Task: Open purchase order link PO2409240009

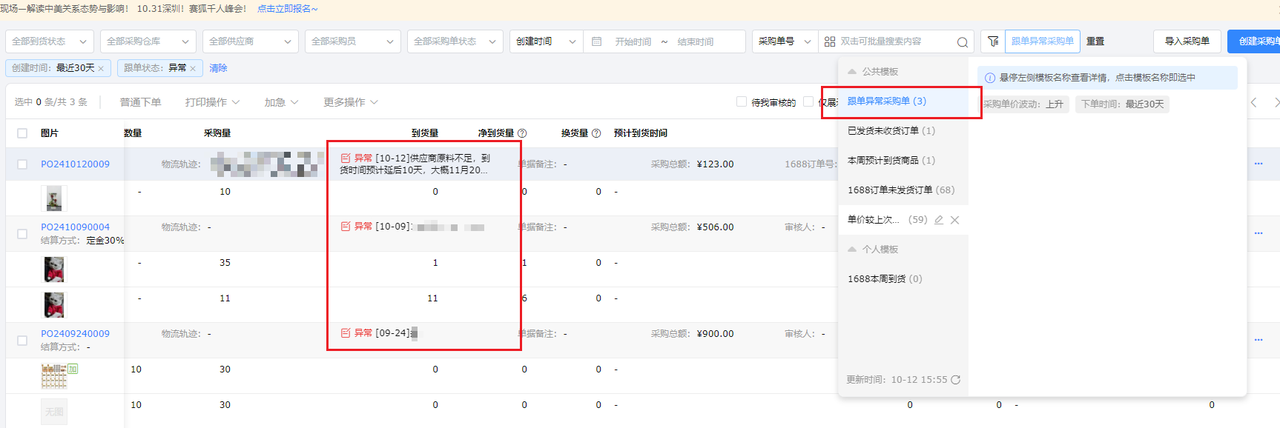Action: (x=75, y=334)
